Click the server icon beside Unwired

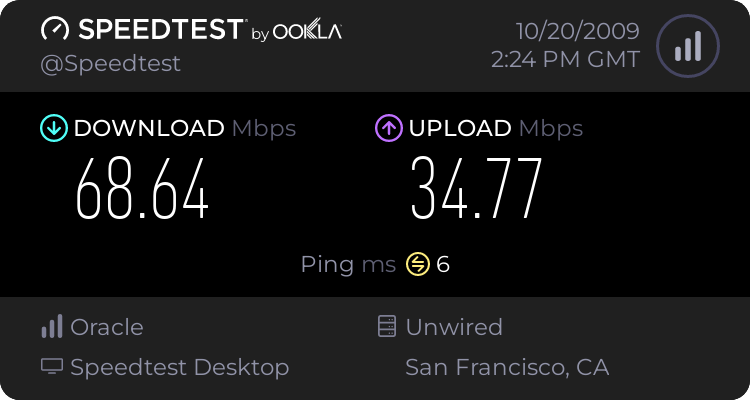coord(387,326)
